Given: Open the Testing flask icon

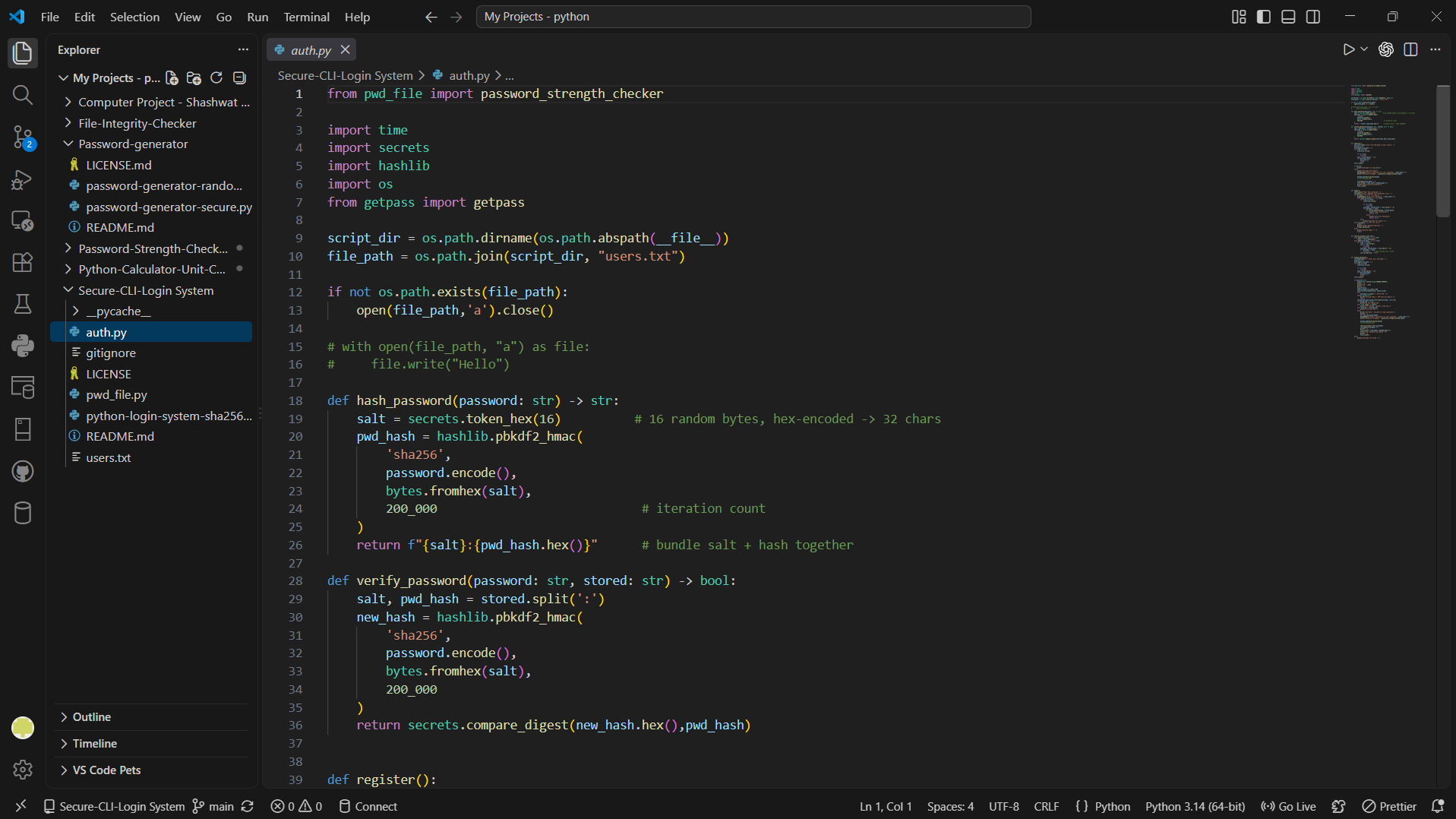Looking at the screenshot, I should pyautogui.click(x=23, y=304).
